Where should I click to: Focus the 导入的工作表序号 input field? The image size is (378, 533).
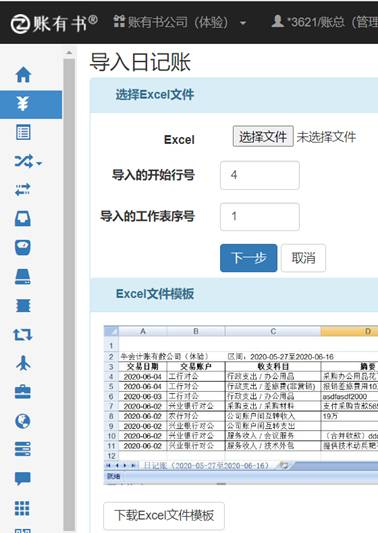coord(260,217)
